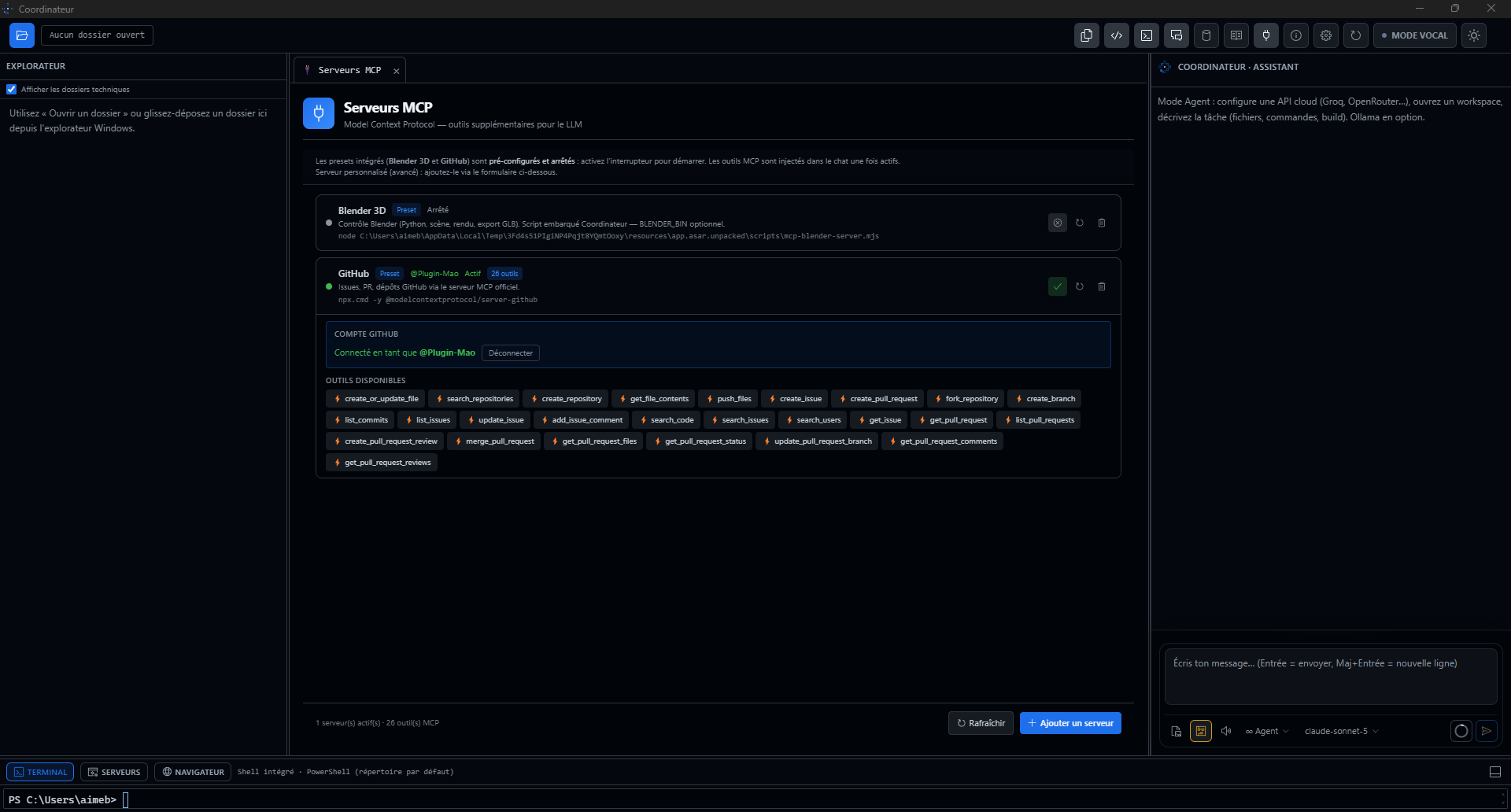This screenshot has height=812, width=1511.
Task: Close the Serveurs MCP tab
Action: (397, 71)
